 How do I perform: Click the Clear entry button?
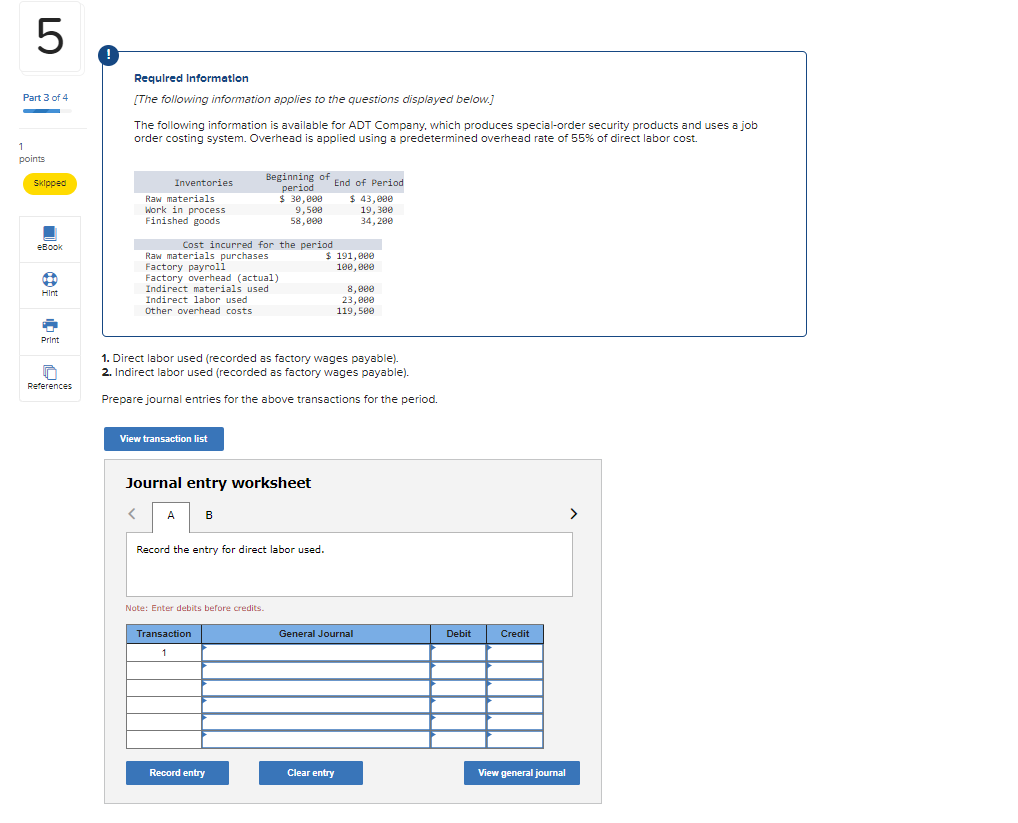tap(311, 773)
